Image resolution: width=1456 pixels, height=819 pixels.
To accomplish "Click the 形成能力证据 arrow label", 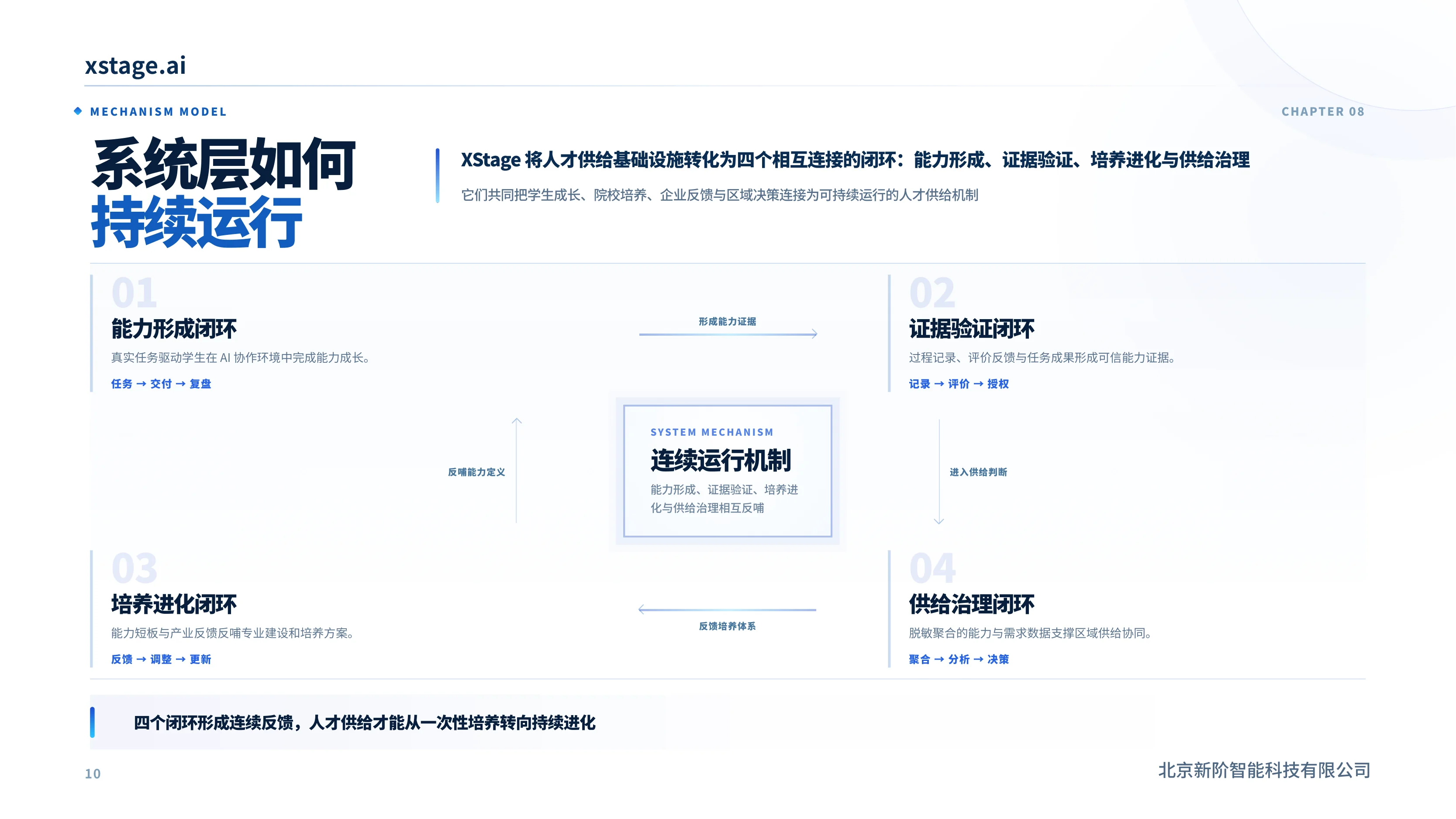I will point(728,322).
